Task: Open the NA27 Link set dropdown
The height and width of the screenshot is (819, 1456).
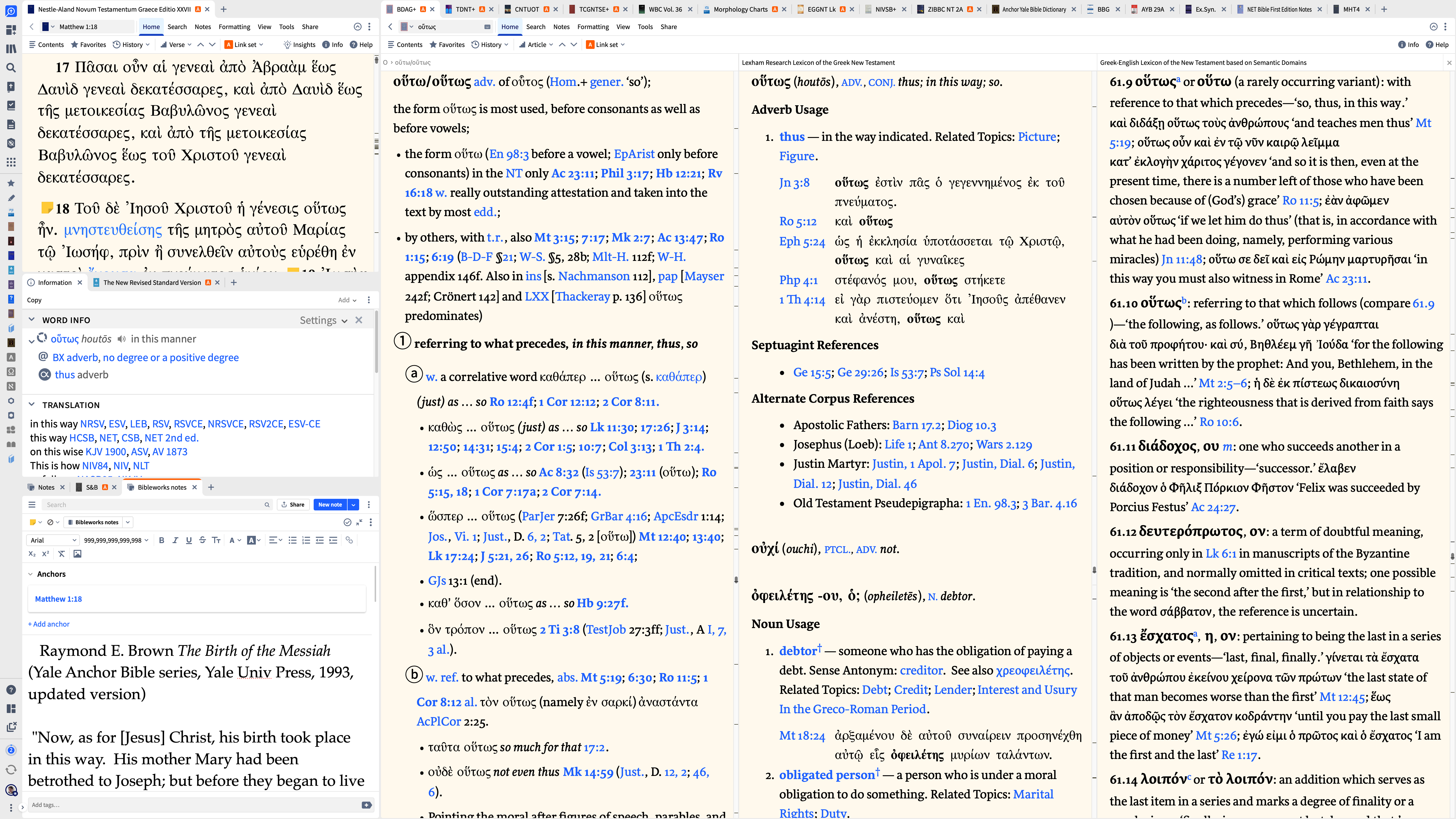Action: pos(244,45)
